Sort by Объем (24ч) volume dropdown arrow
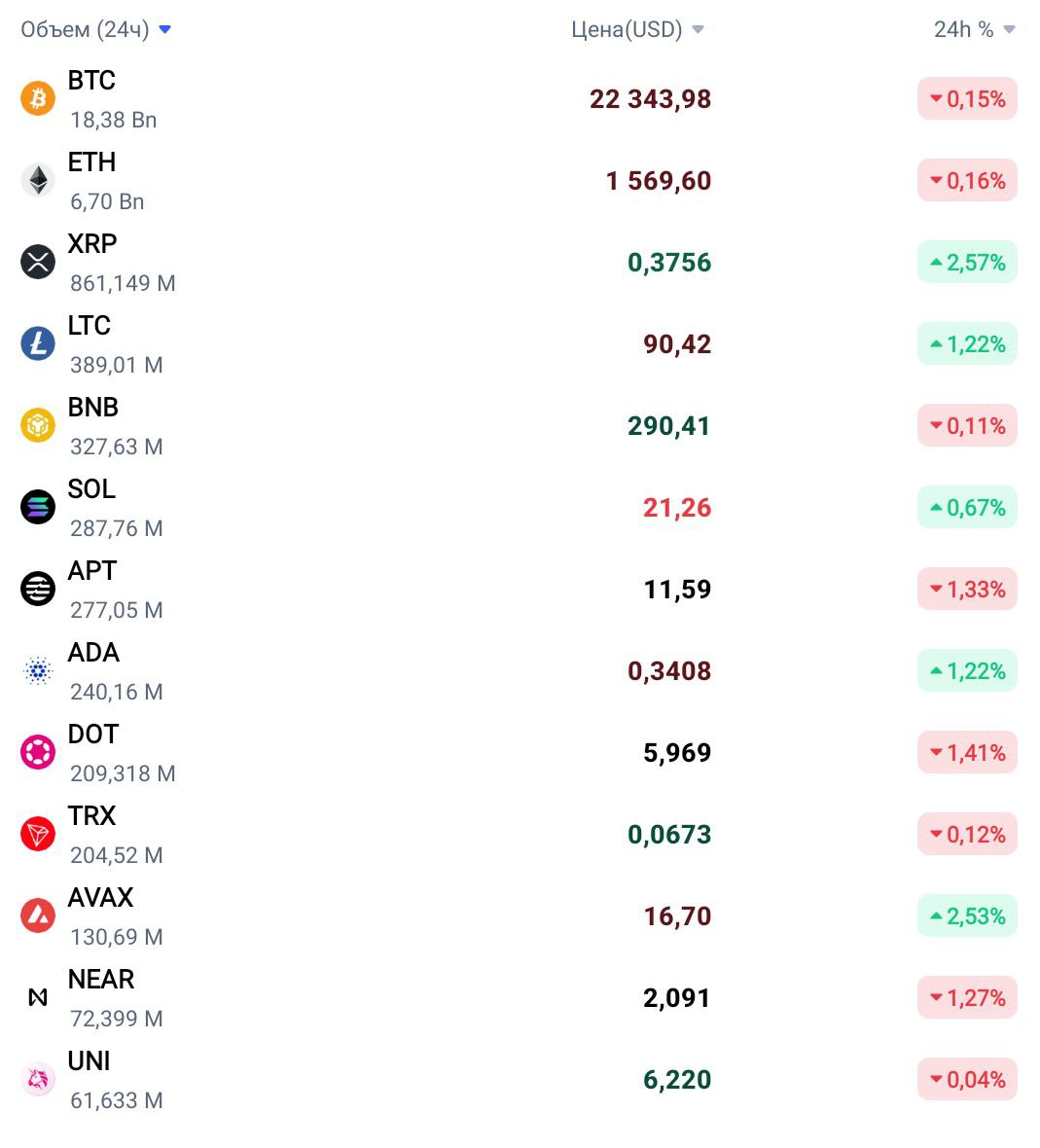1040x1148 pixels. [164, 29]
